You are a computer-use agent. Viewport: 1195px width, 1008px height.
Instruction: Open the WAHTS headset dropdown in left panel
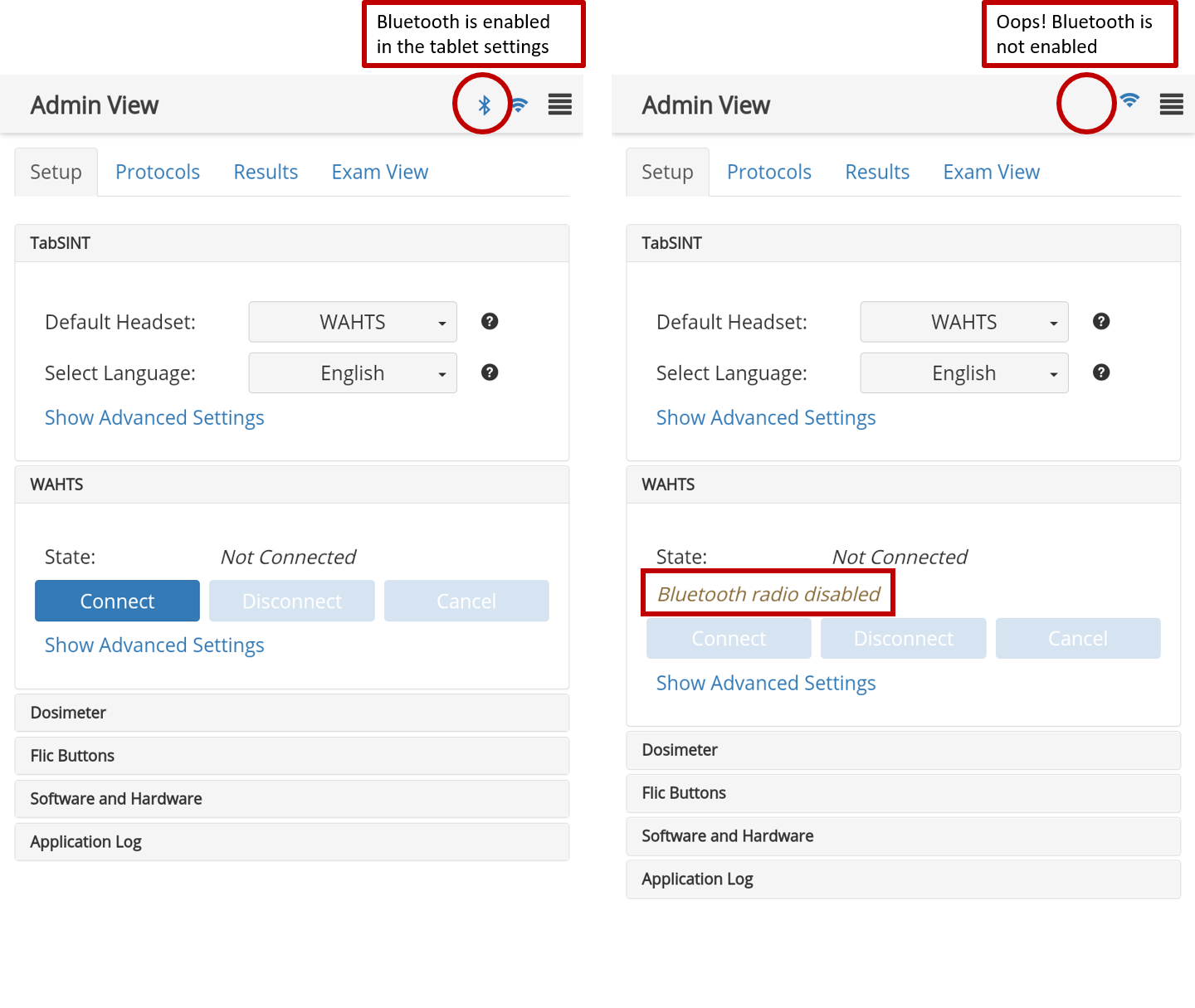tap(353, 322)
